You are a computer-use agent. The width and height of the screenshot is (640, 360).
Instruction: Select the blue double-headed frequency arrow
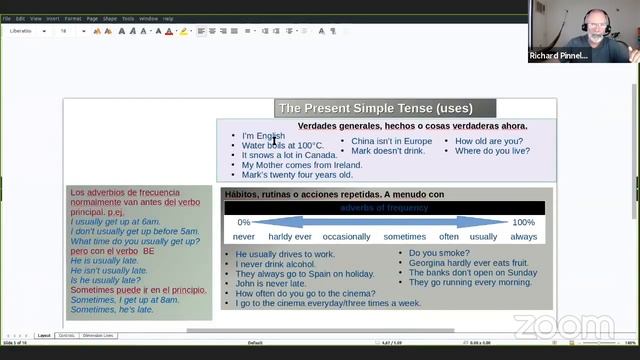[x=380, y=222]
